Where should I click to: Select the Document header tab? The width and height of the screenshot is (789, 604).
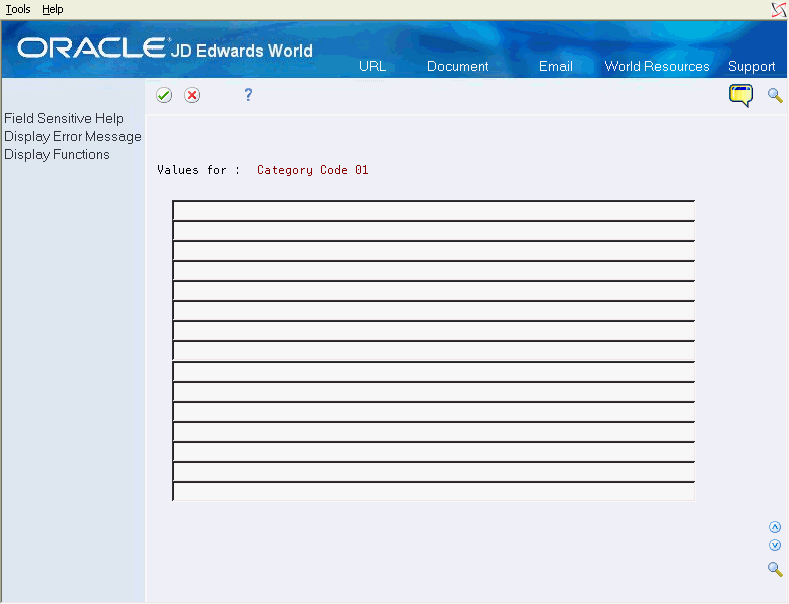click(457, 66)
